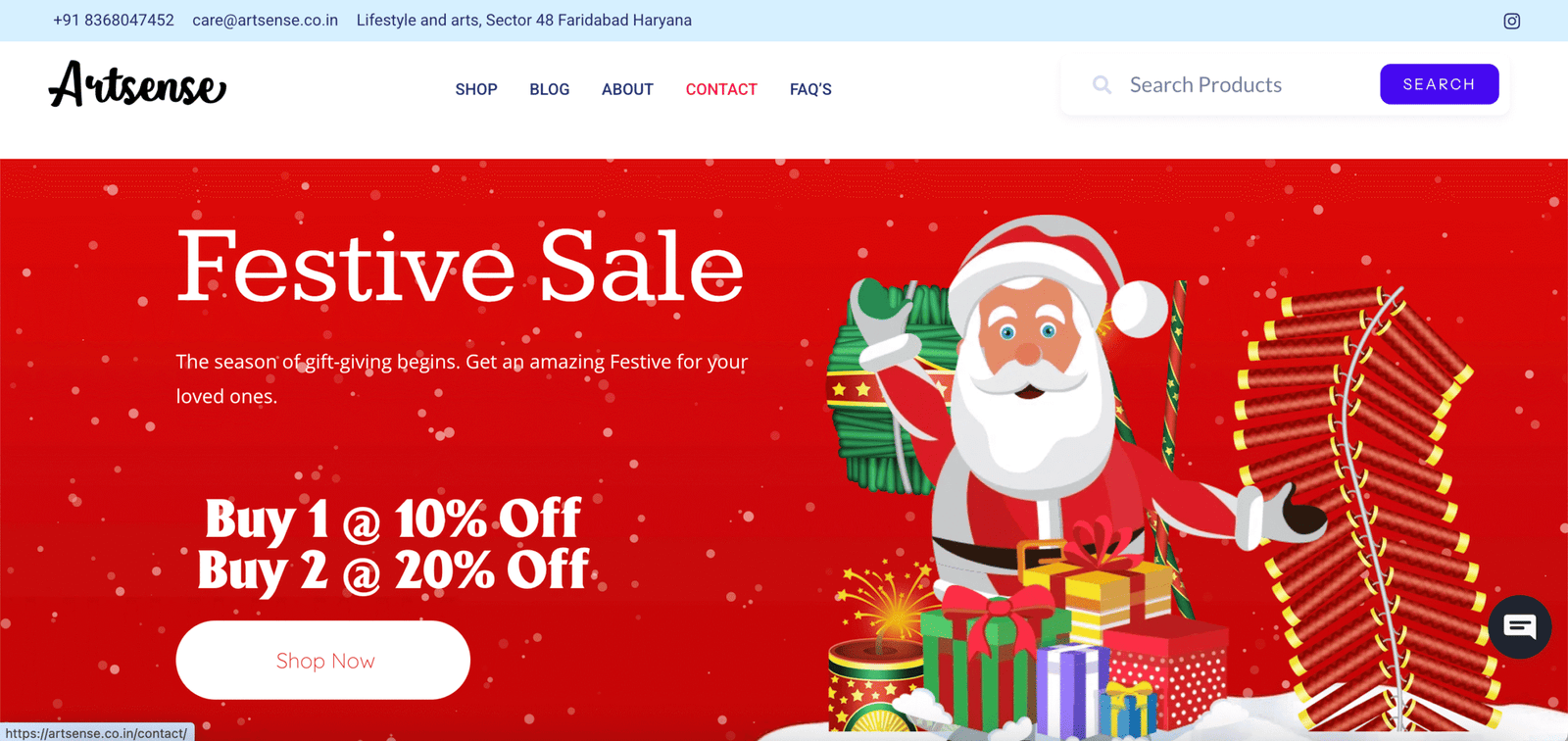This screenshot has width=1568, height=741.
Task: Open the ABOUT page
Action: pyautogui.click(x=627, y=89)
